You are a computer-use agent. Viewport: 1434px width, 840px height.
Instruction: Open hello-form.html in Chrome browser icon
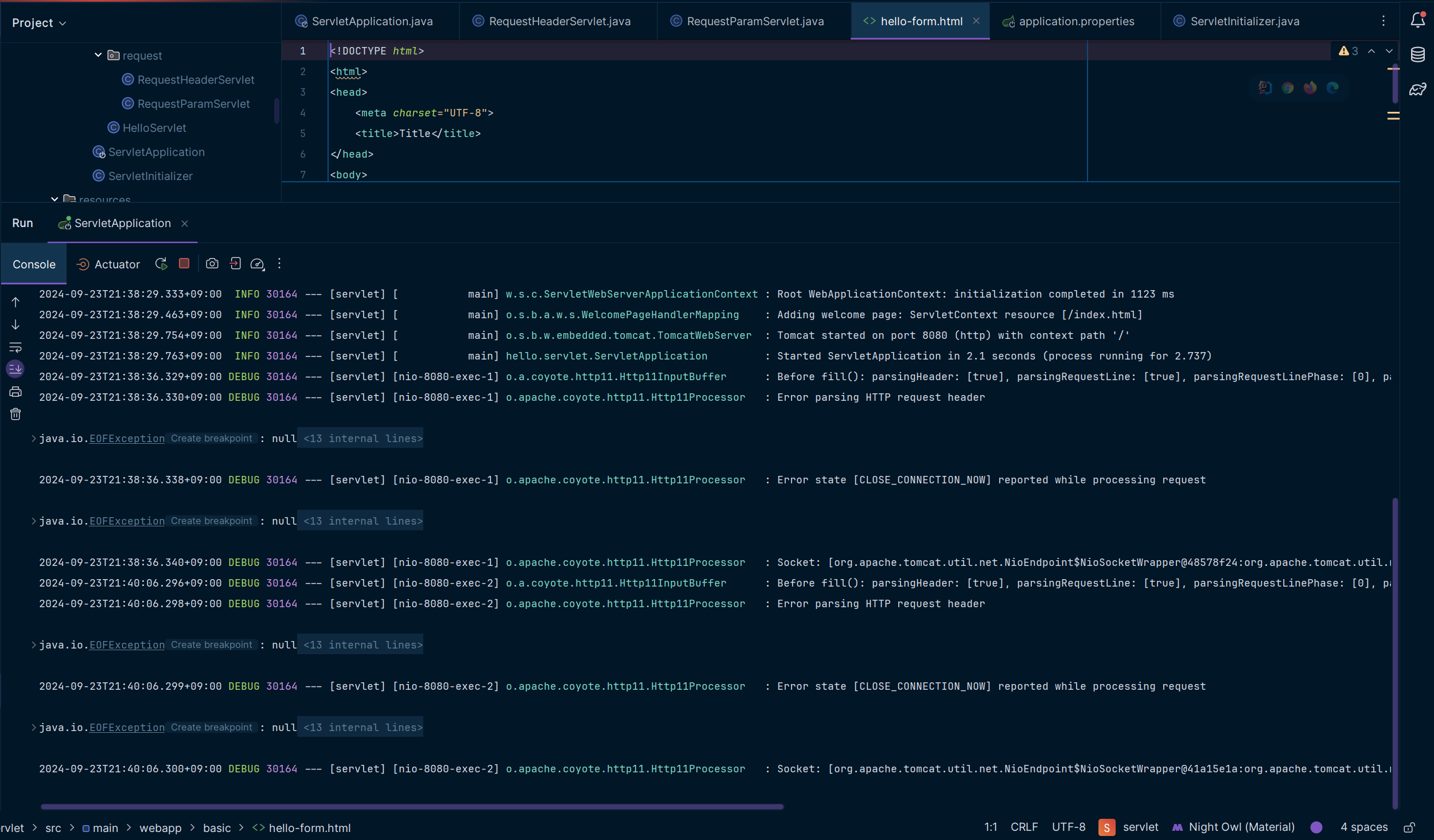pyautogui.click(x=1288, y=88)
